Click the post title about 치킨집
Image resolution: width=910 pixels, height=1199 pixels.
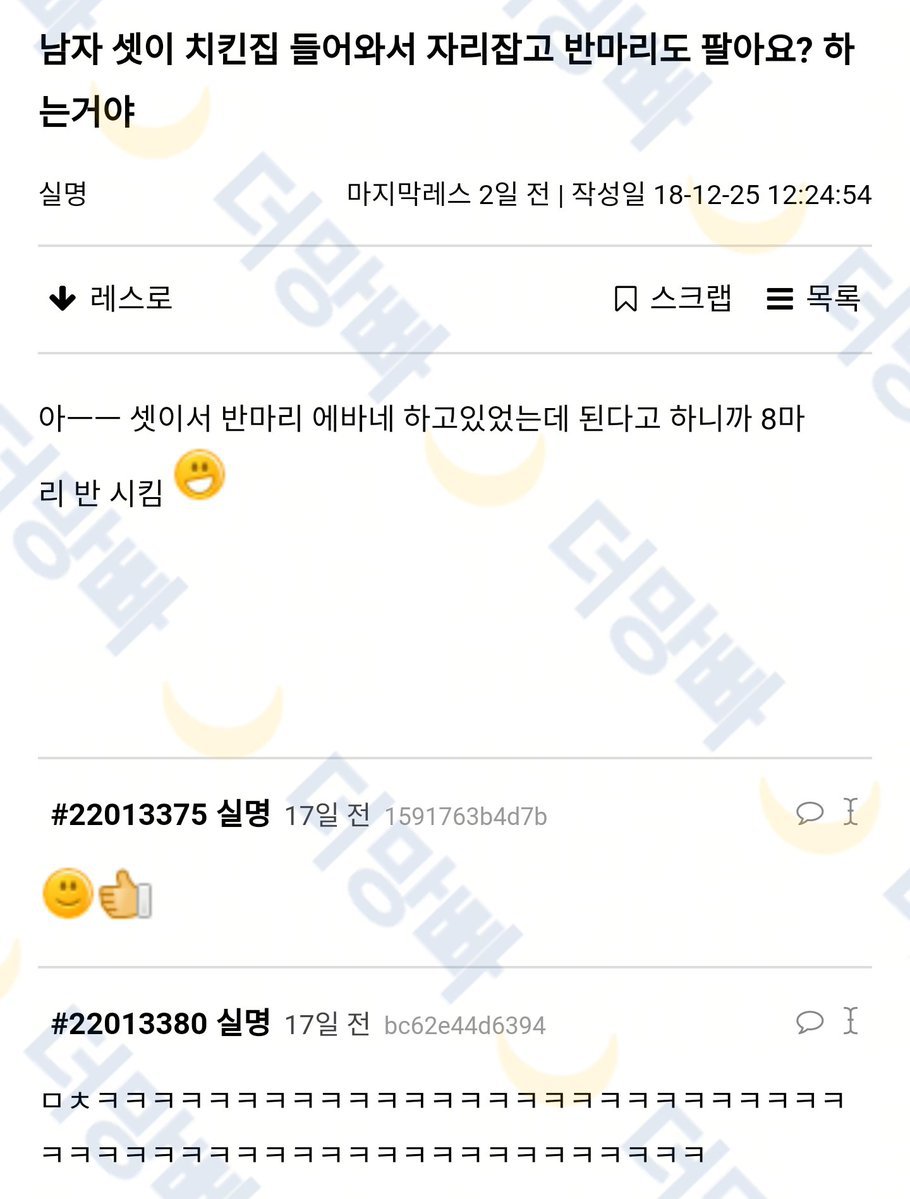(447, 80)
